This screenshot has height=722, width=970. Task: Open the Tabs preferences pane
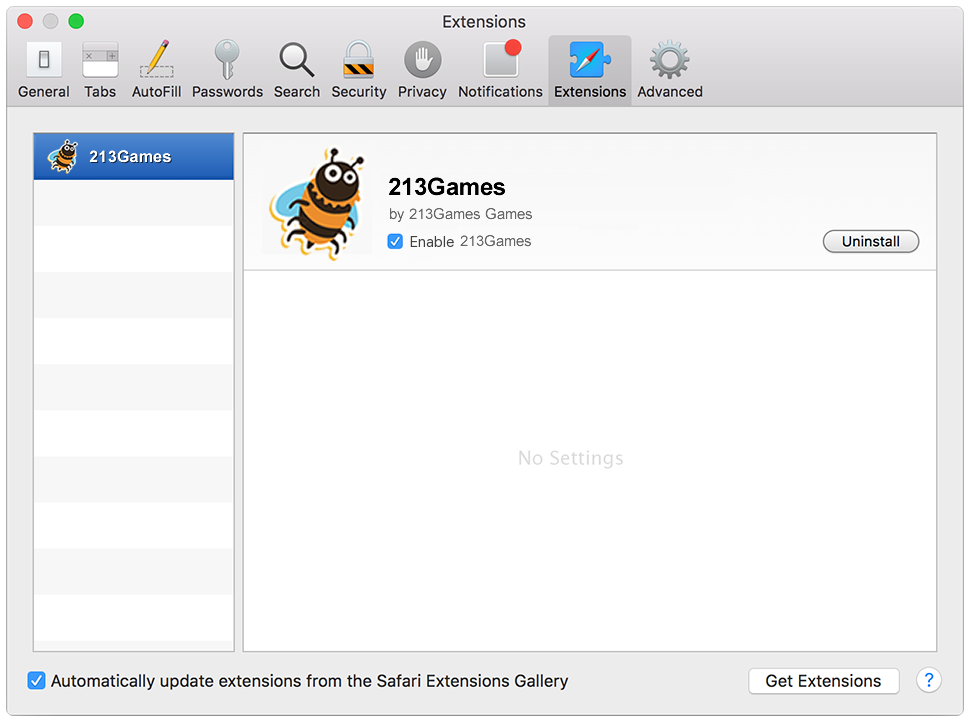(x=100, y=70)
